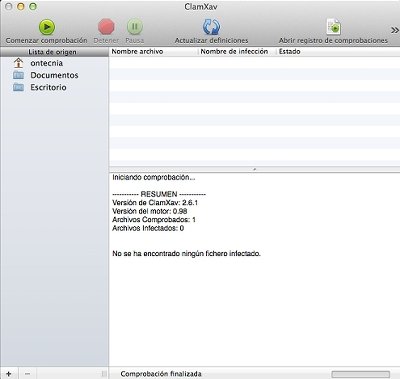
Task: Click 'Comprobación finalizada' status text
Action: pyautogui.click(x=161, y=374)
